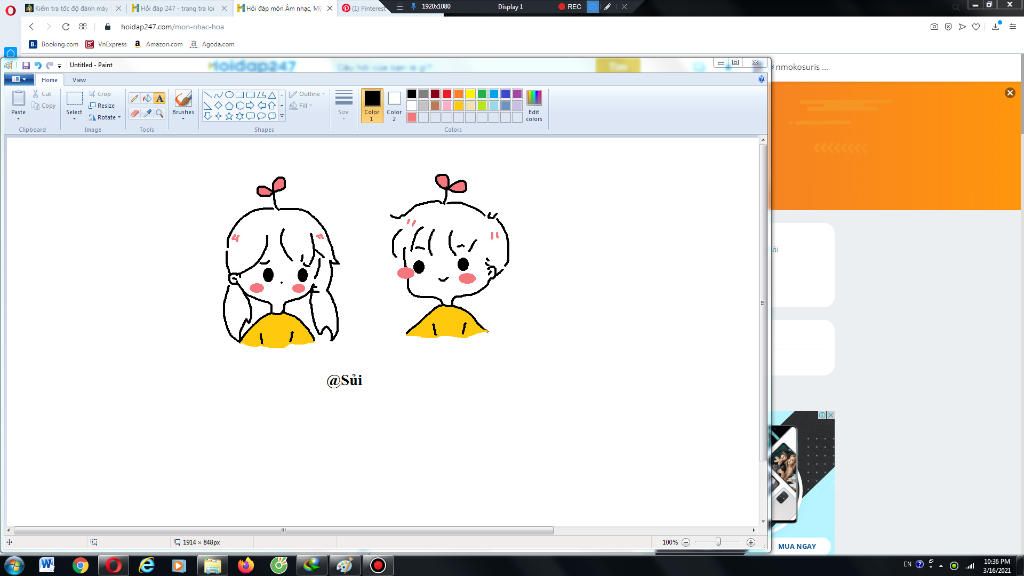The width and height of the screenshot is (1024, 576).
Task: Click the REC button on recorder bar
Action: pyautogui.click(x=569, y=7)
